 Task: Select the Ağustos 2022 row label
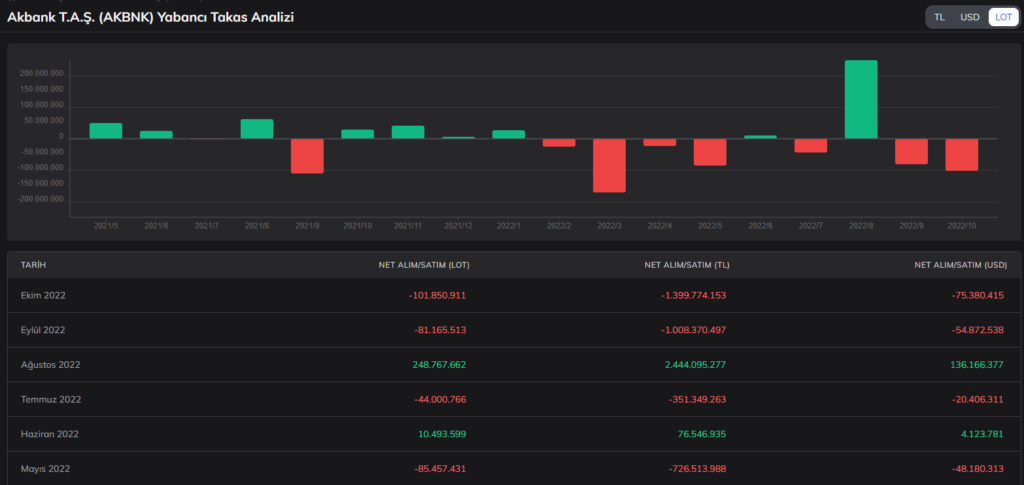[x=50, y=364]
